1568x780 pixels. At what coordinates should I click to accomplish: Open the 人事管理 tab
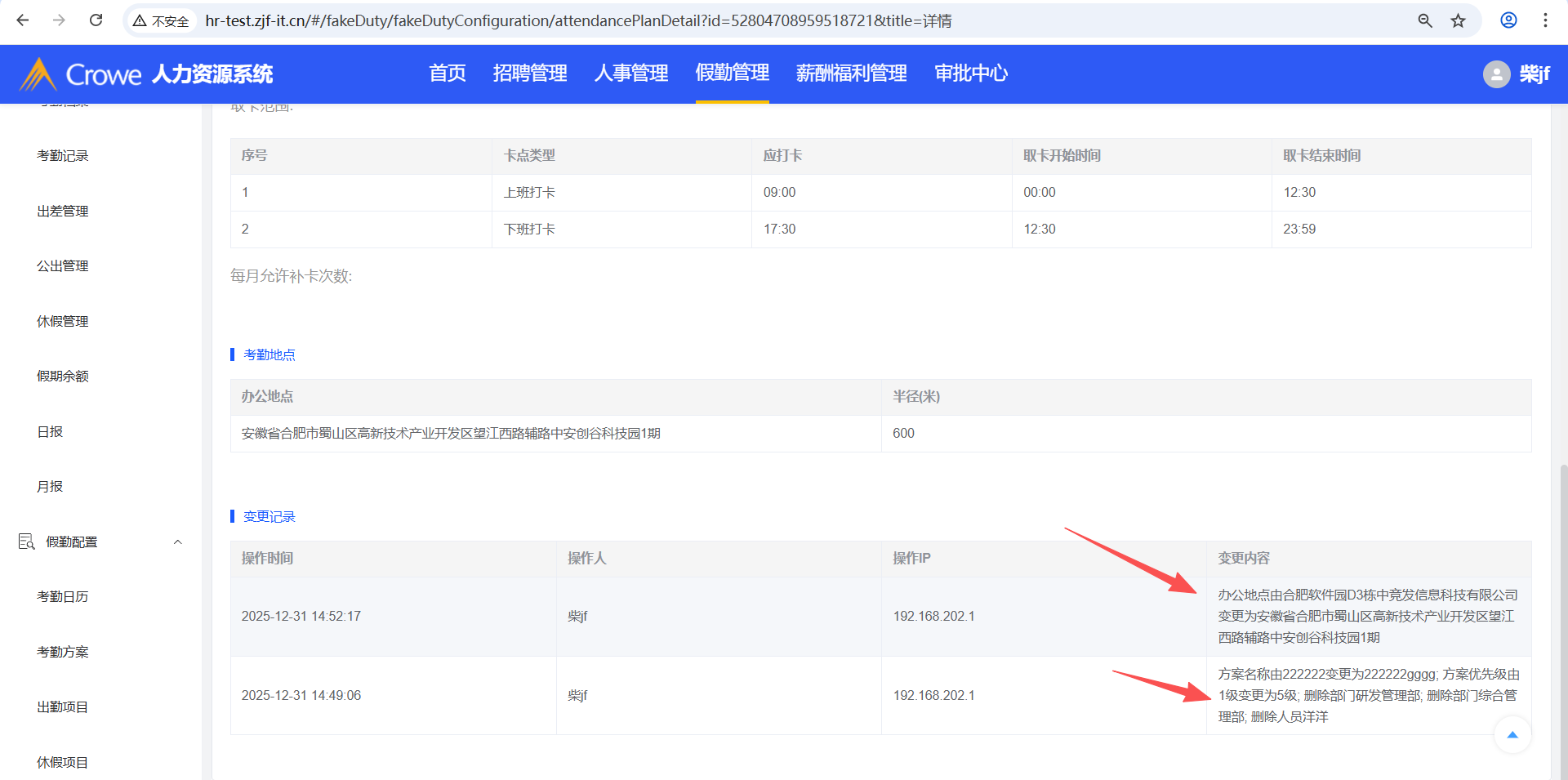click(x=631, y=74)
